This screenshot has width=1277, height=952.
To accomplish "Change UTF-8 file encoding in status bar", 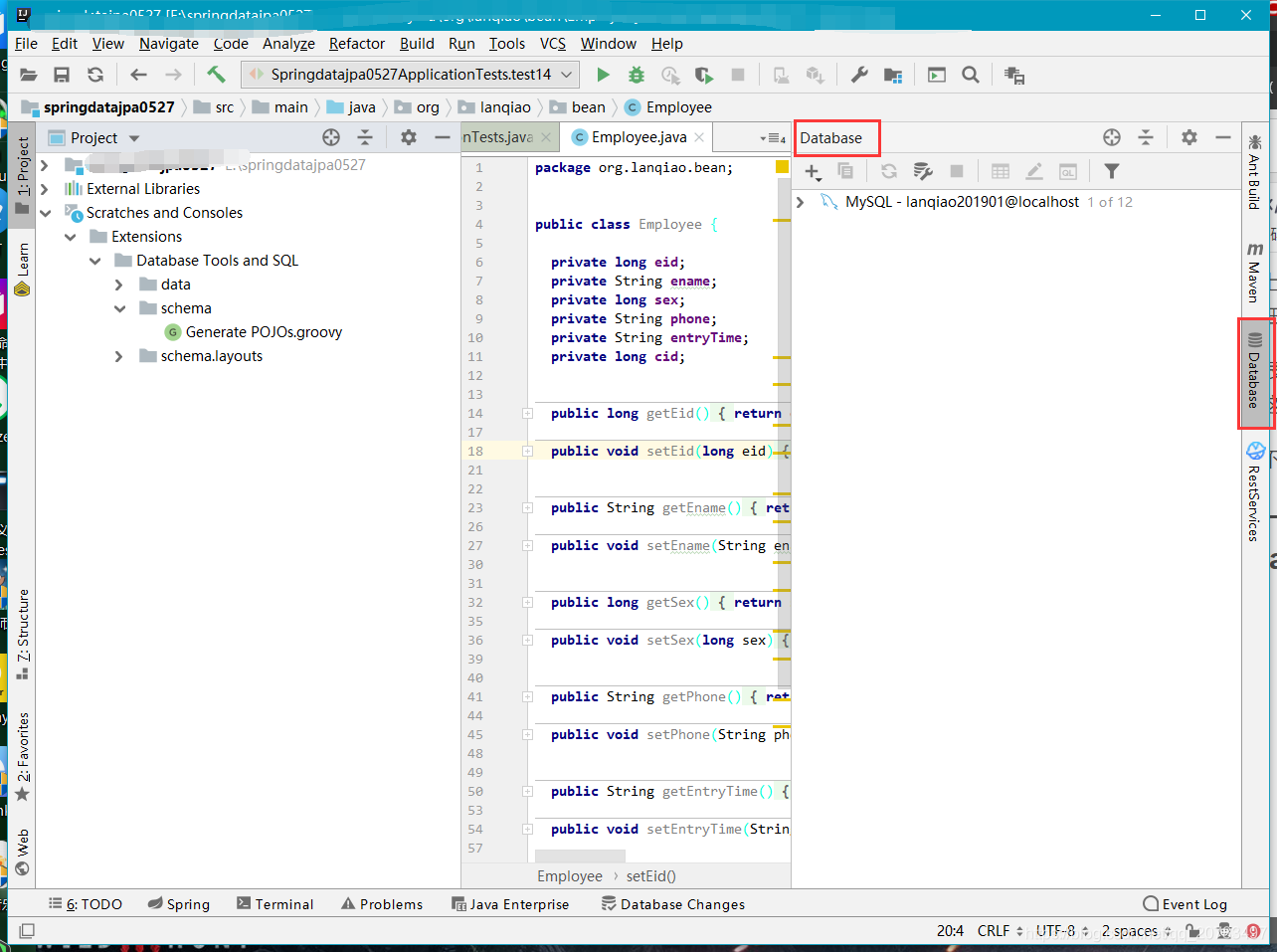I will tap(1062, 931).
